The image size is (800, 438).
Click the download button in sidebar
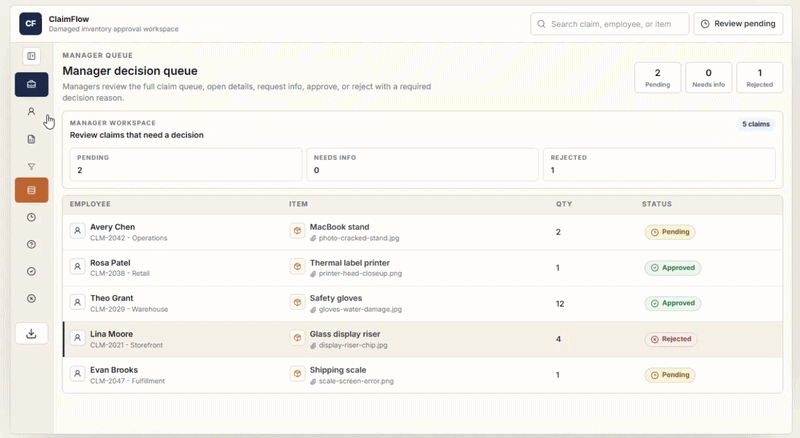pyautogui.click(x=32, y=333)
